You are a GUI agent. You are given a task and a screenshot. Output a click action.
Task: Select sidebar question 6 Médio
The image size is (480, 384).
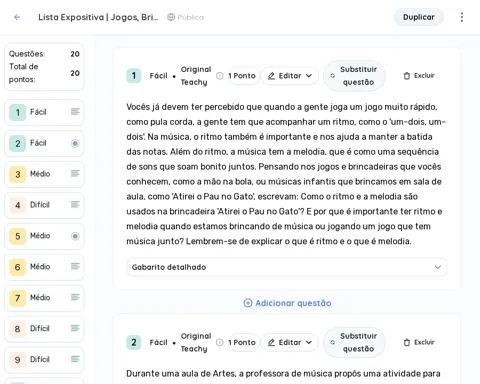[x=44, y=267]
